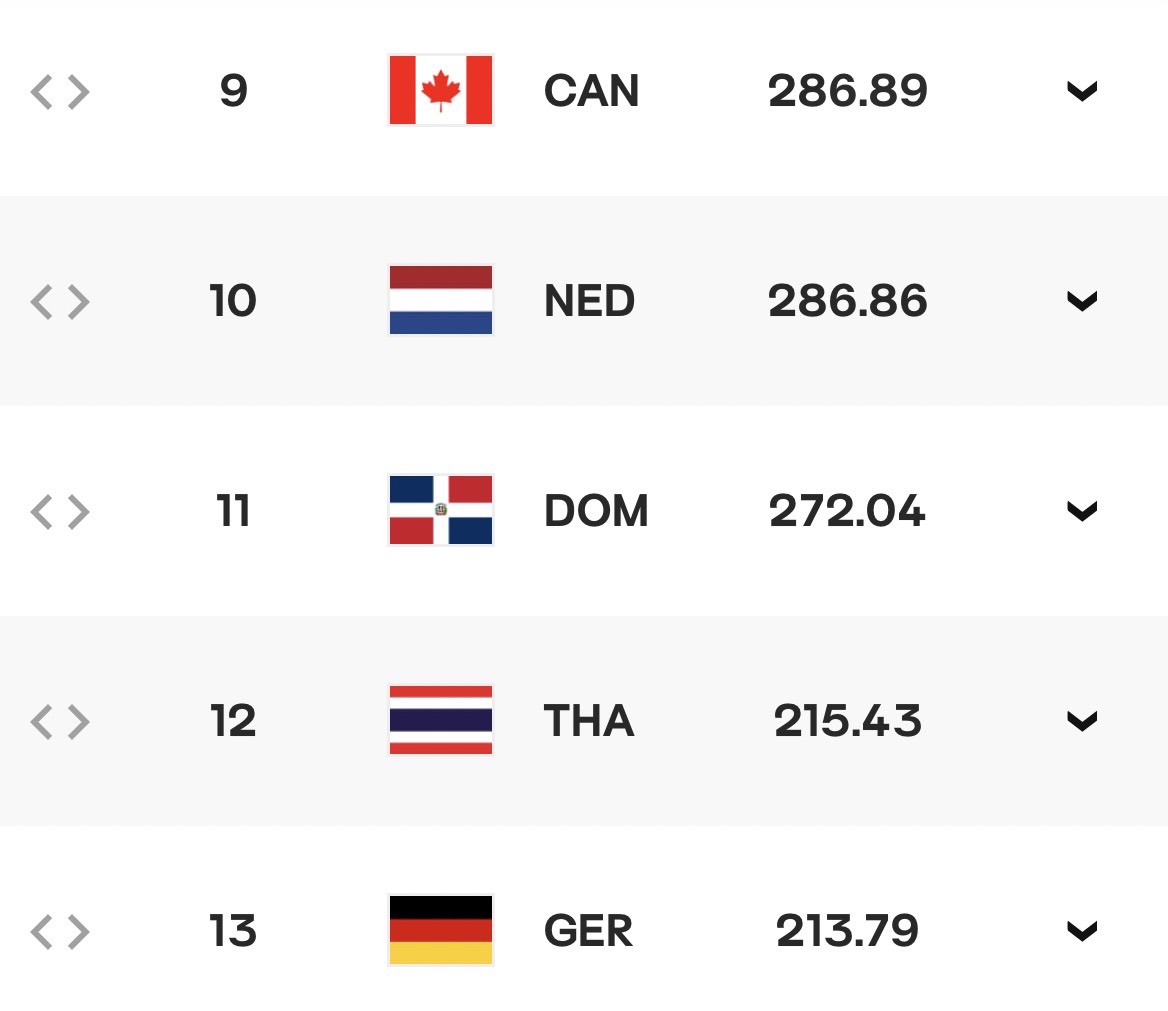Click the rank change arrows for CAN
Viewport: 1168px width, 1011px height.
(x=60, y=92)
